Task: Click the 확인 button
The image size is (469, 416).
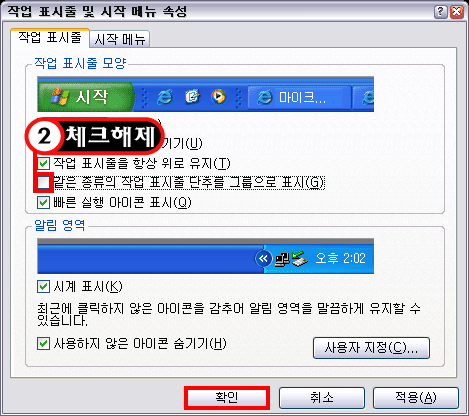Action: [x=227, y=398]
